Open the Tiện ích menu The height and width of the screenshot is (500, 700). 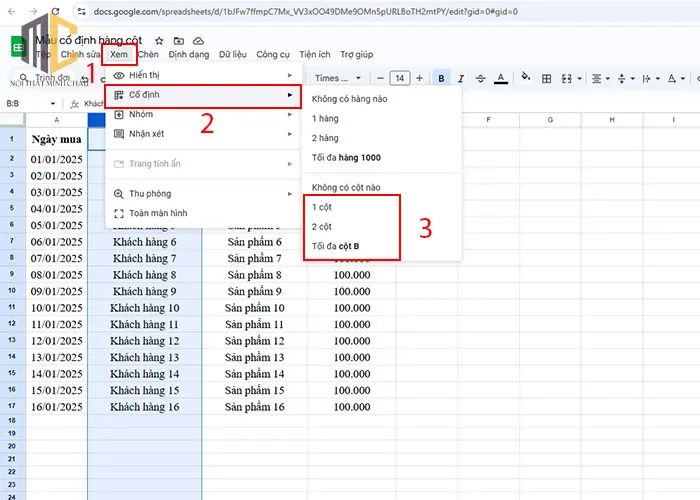click(315, 54)
